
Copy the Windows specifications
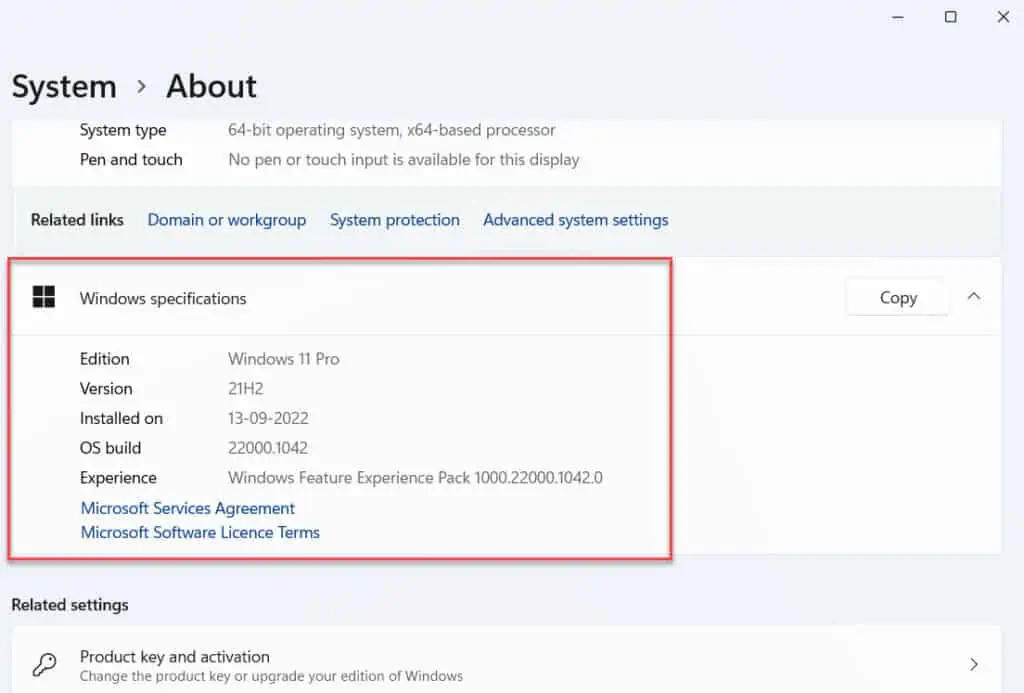898,298
